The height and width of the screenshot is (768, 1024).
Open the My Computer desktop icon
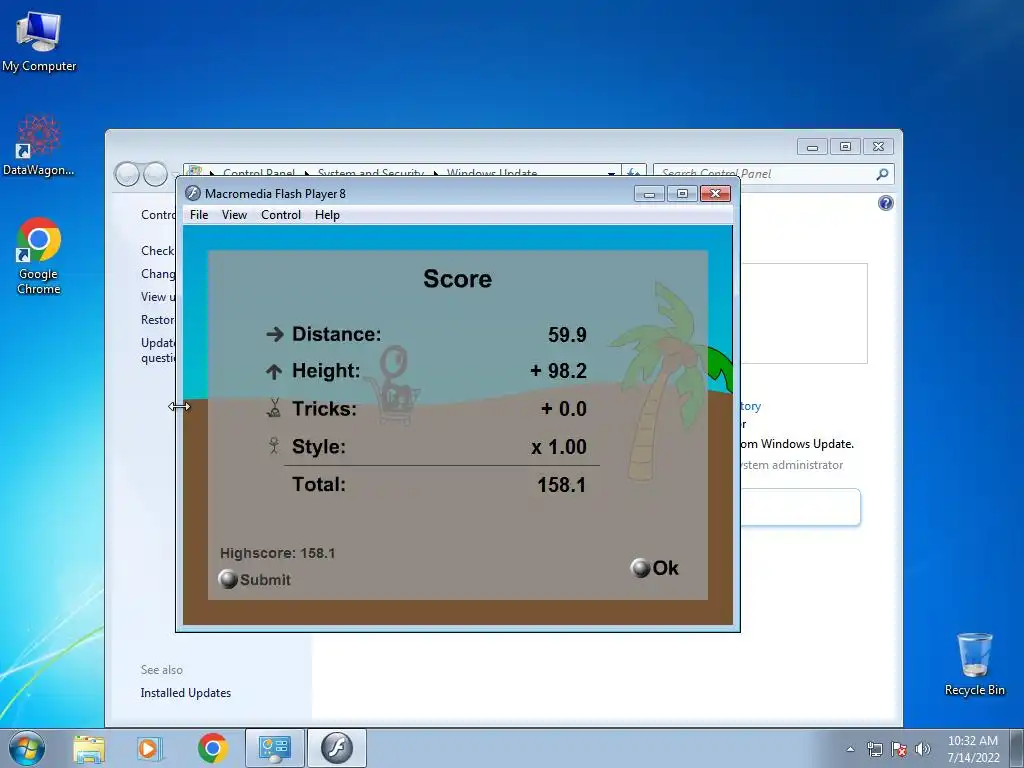click(39, 41)
